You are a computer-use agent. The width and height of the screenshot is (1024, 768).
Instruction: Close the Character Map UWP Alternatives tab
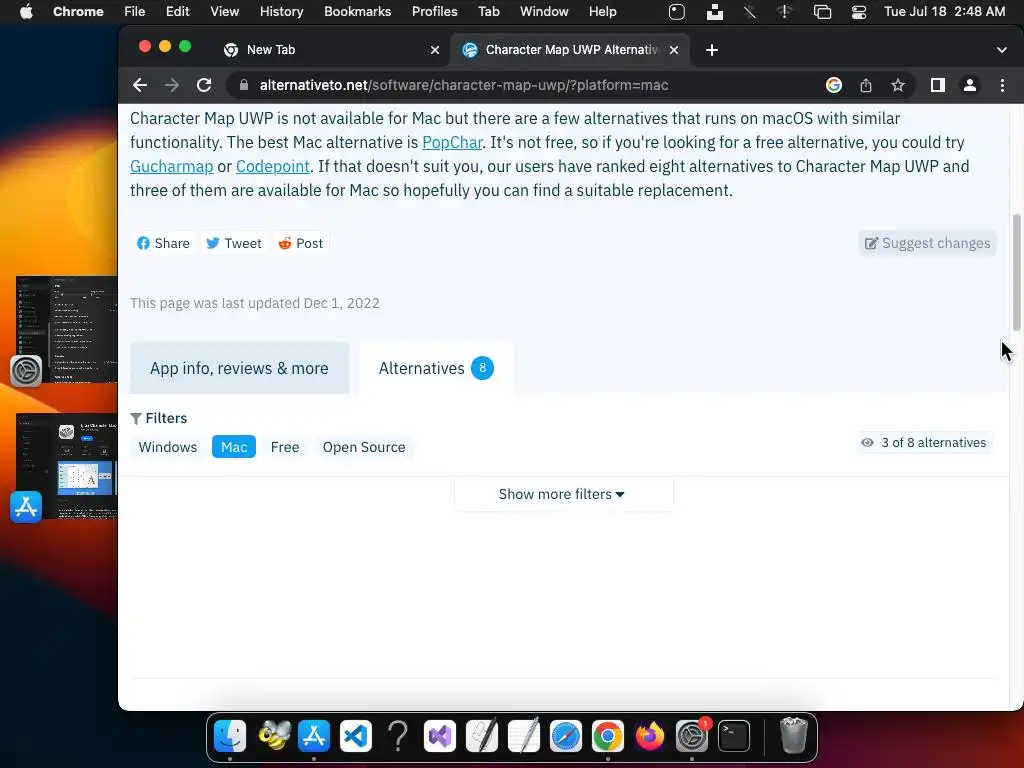[674, 50]
